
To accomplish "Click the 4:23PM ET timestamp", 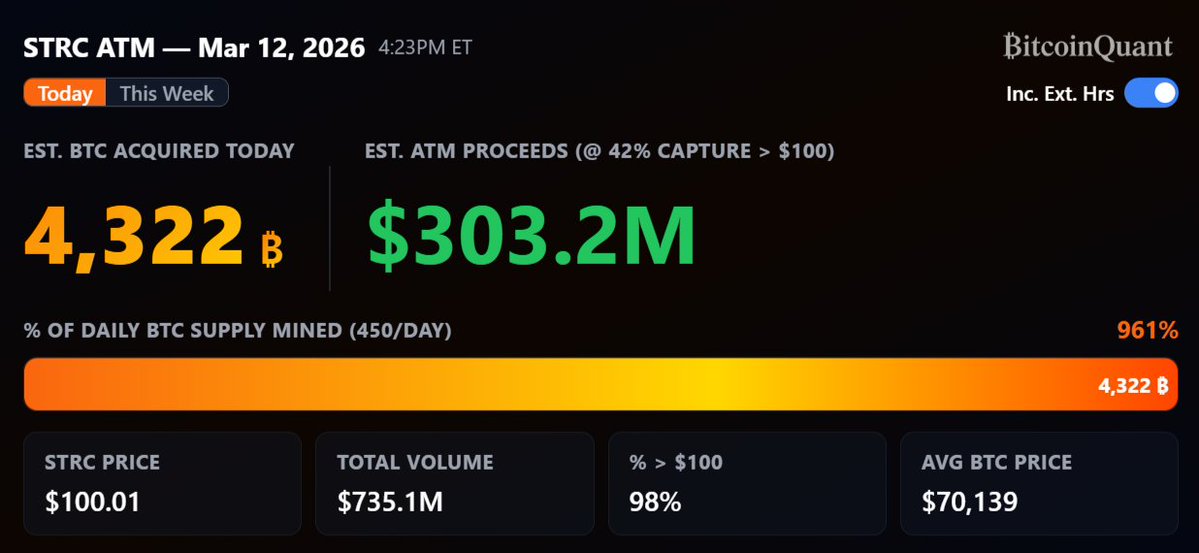I will [425, 47].
